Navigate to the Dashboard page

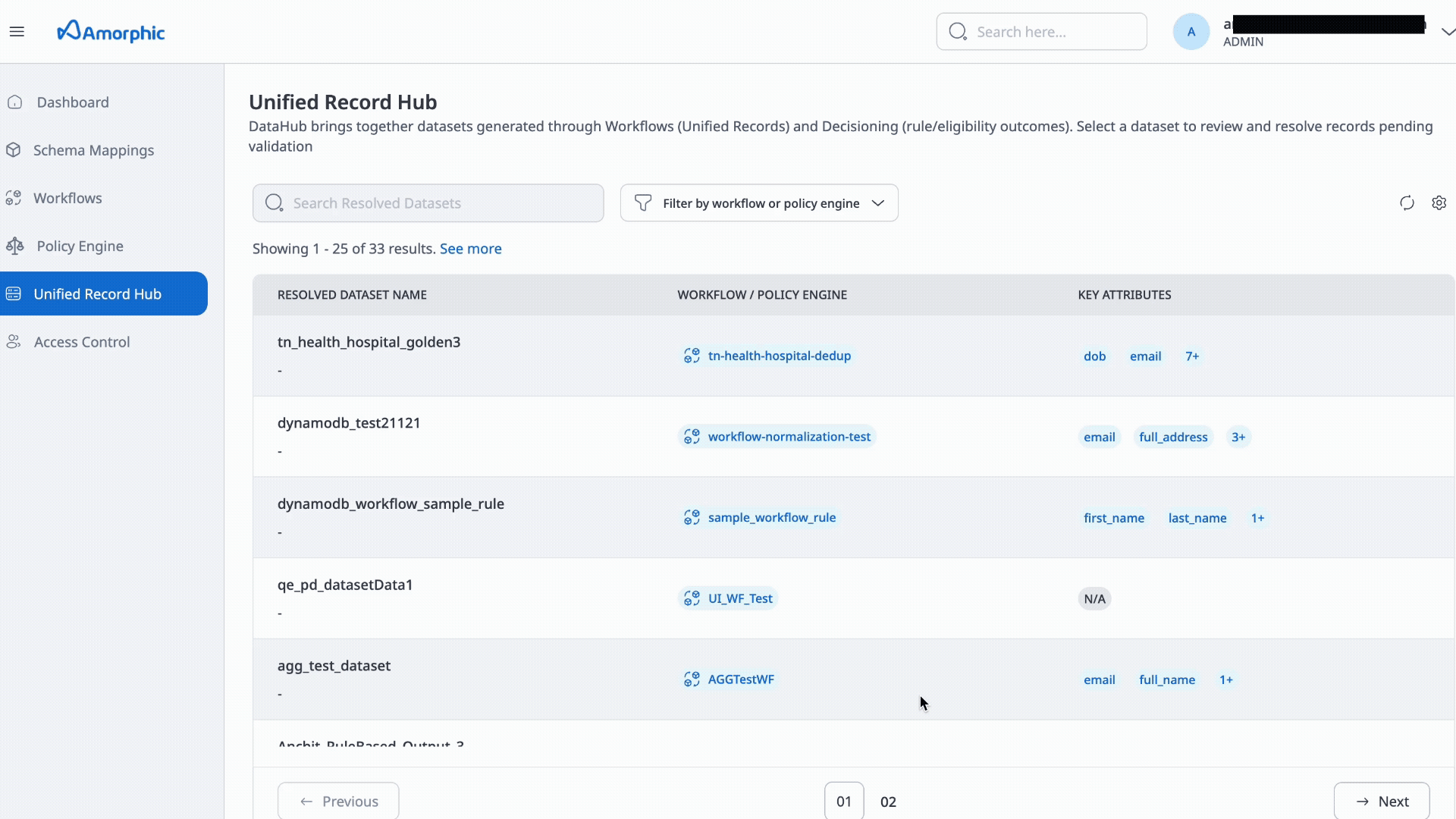pyautogui.click(x=72, y=102)
